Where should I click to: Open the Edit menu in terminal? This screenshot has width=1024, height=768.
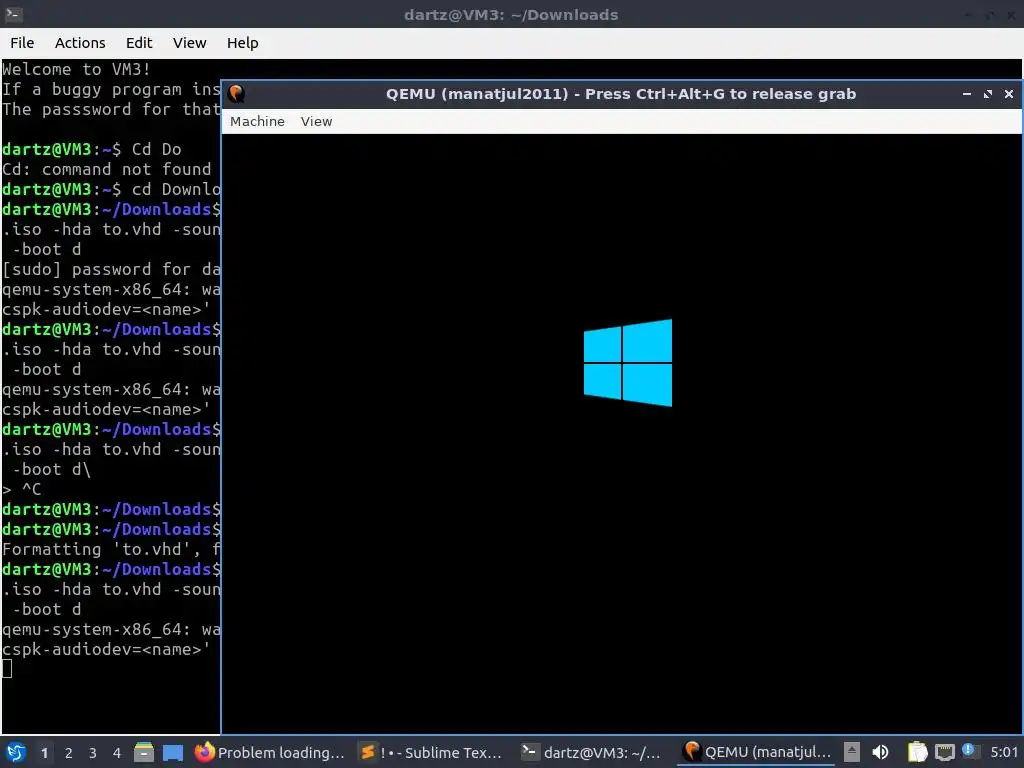coord(138,43)
